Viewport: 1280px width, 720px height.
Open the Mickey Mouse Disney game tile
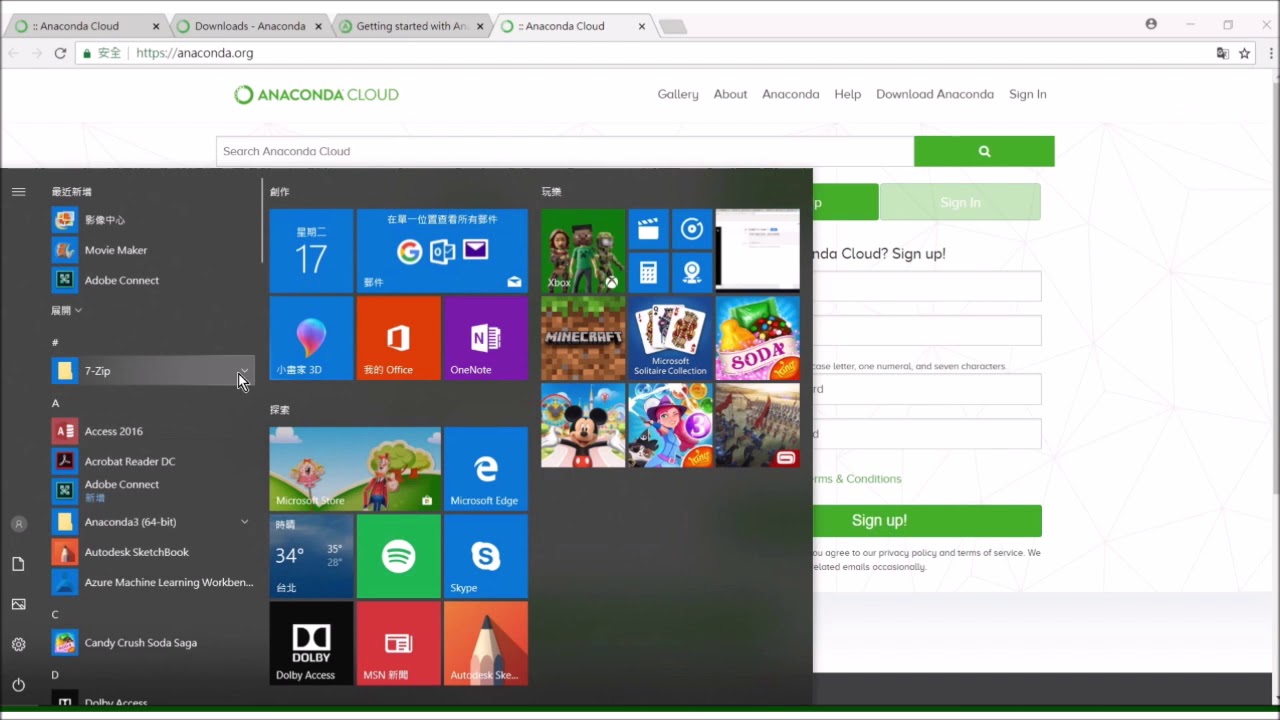[x=583, y=425]
